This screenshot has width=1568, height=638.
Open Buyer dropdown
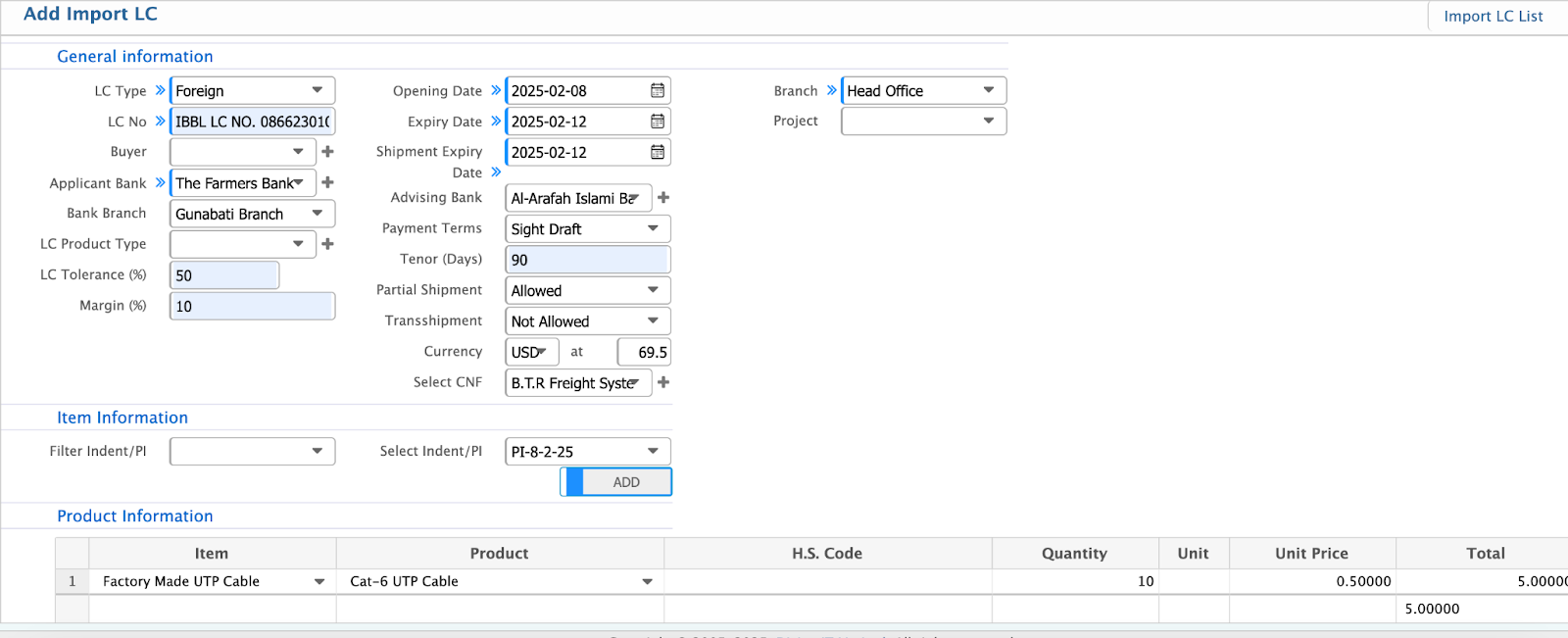tap(243, 152)
